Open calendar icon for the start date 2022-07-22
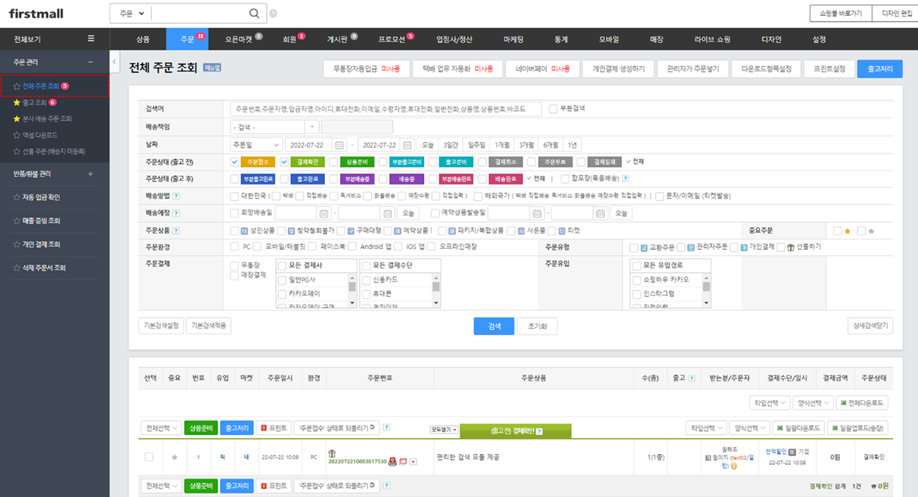Screen dimensions: 918x497 pyautogui.click(x=339, y=145)
